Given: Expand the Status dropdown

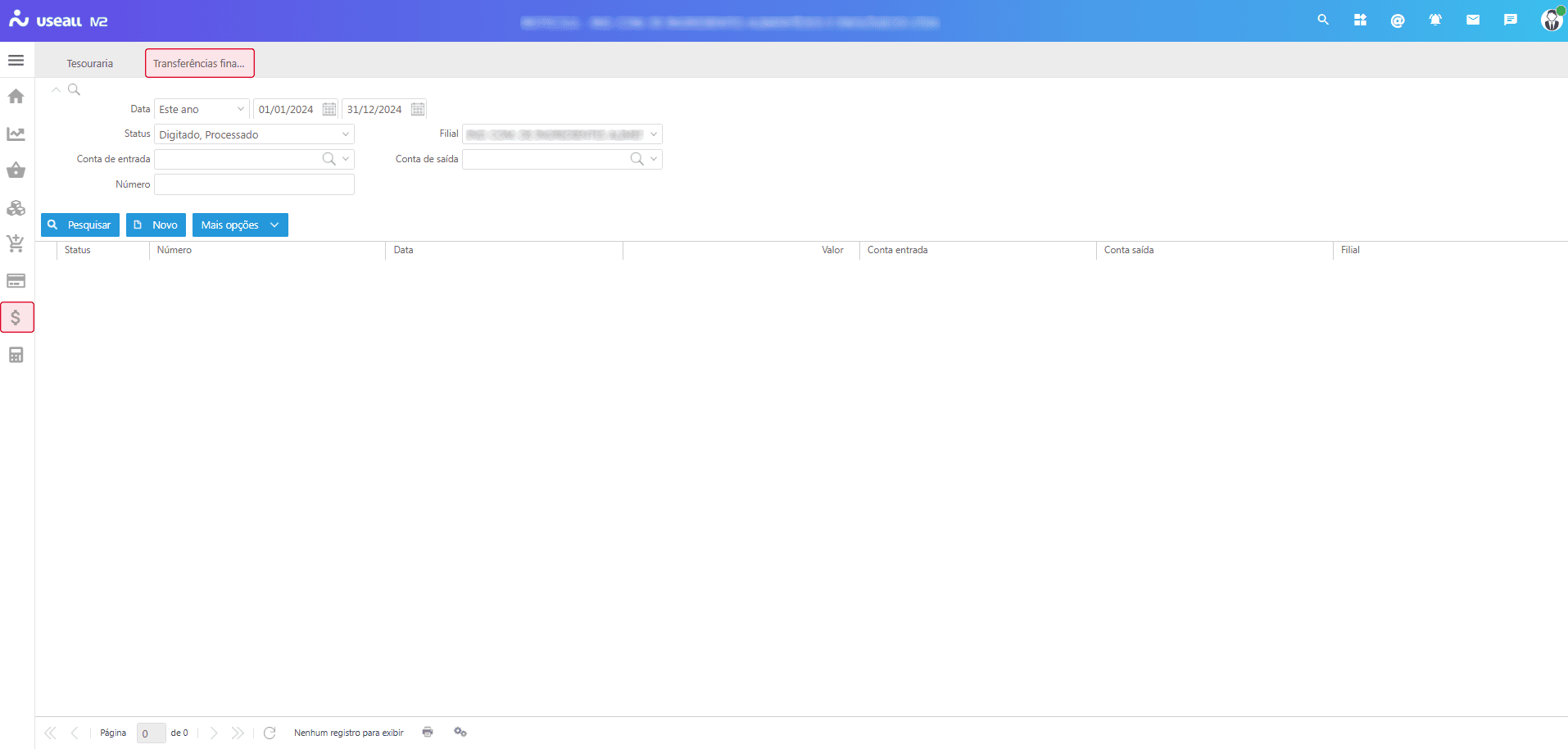Looking at the screenshot, I should tap(345, 134).
